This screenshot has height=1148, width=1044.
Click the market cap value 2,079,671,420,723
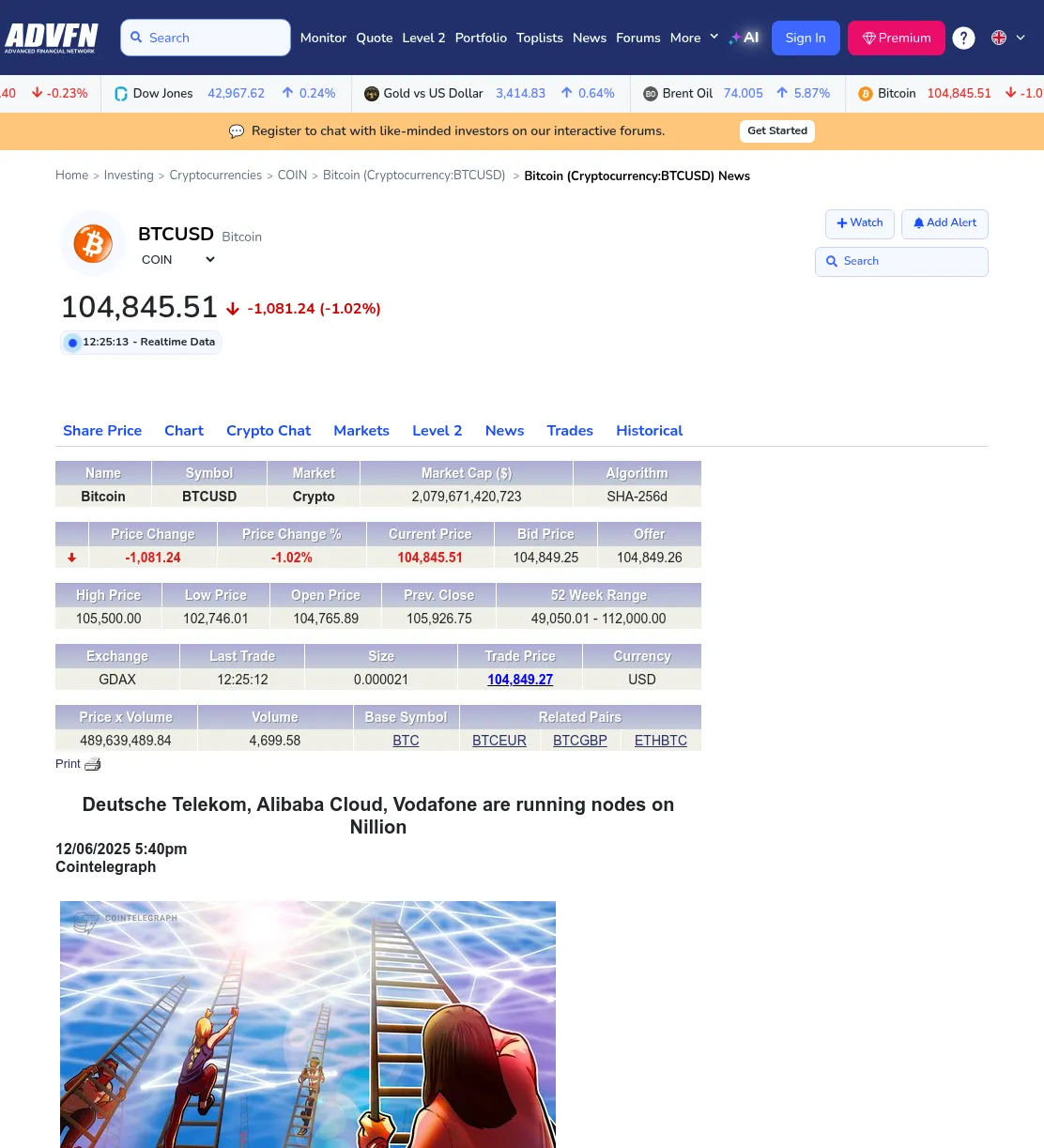click(467, 497)
